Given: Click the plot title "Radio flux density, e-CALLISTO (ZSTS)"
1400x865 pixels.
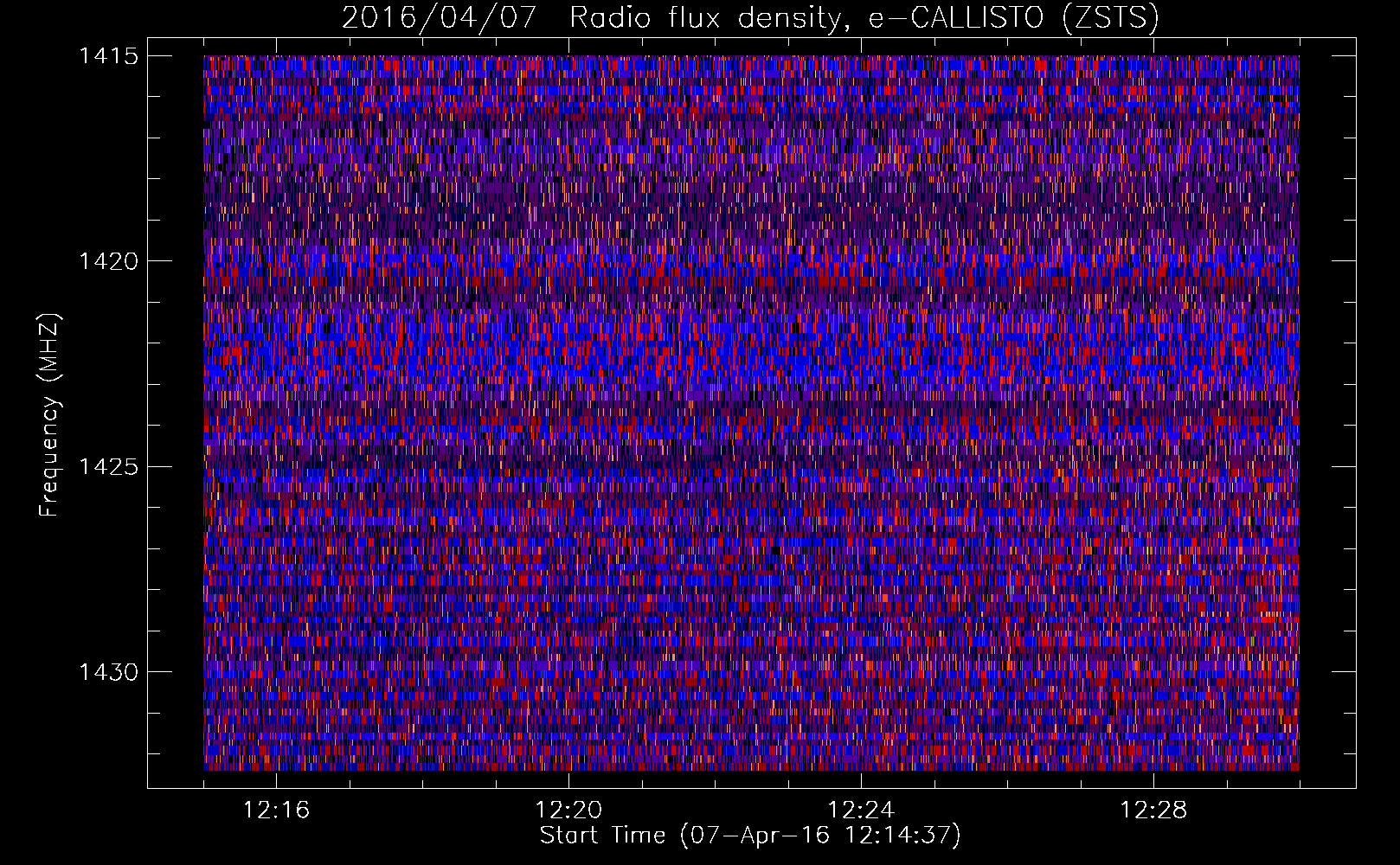Looking at the screenshot, I should click(x=864, y=18).
